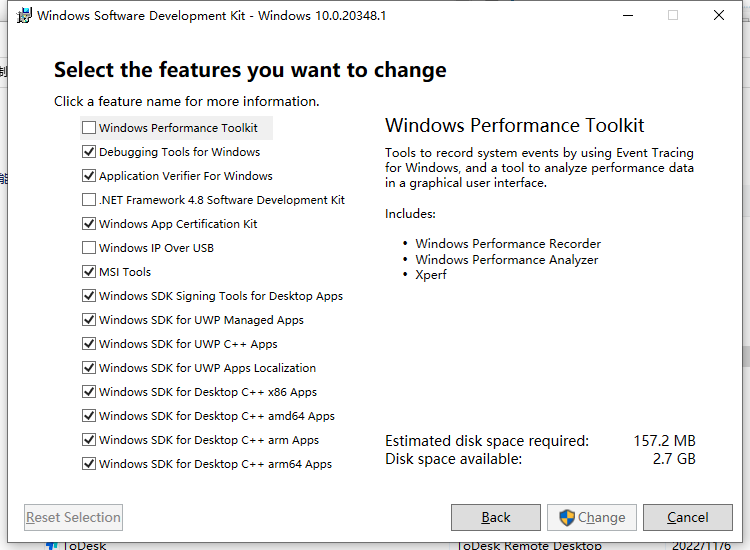Toggle the MSI Tools checkbox
Screen dimensions: 750x550
(x=89, y=272)
